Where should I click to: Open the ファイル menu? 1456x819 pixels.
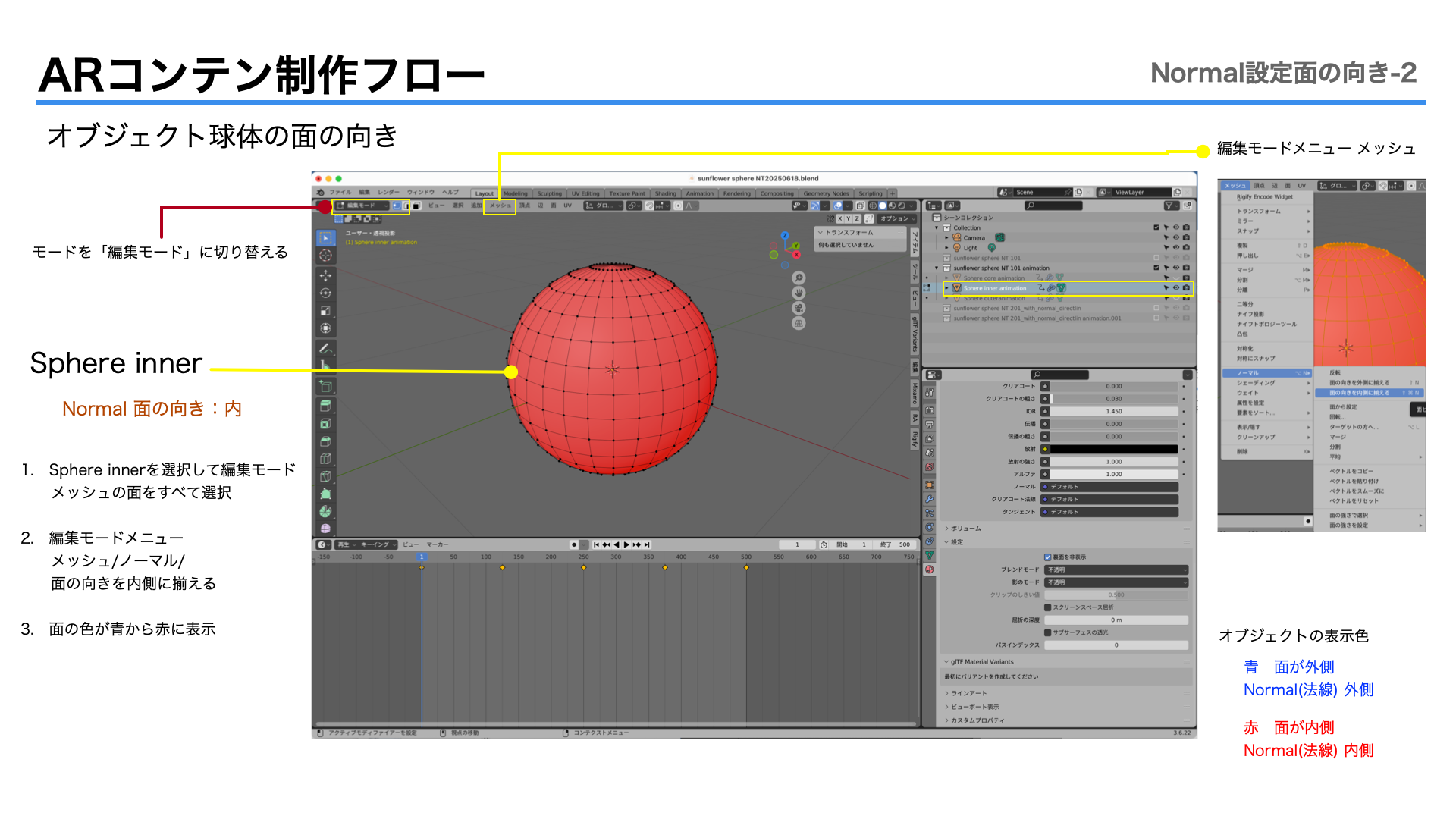tap(340, 193)
